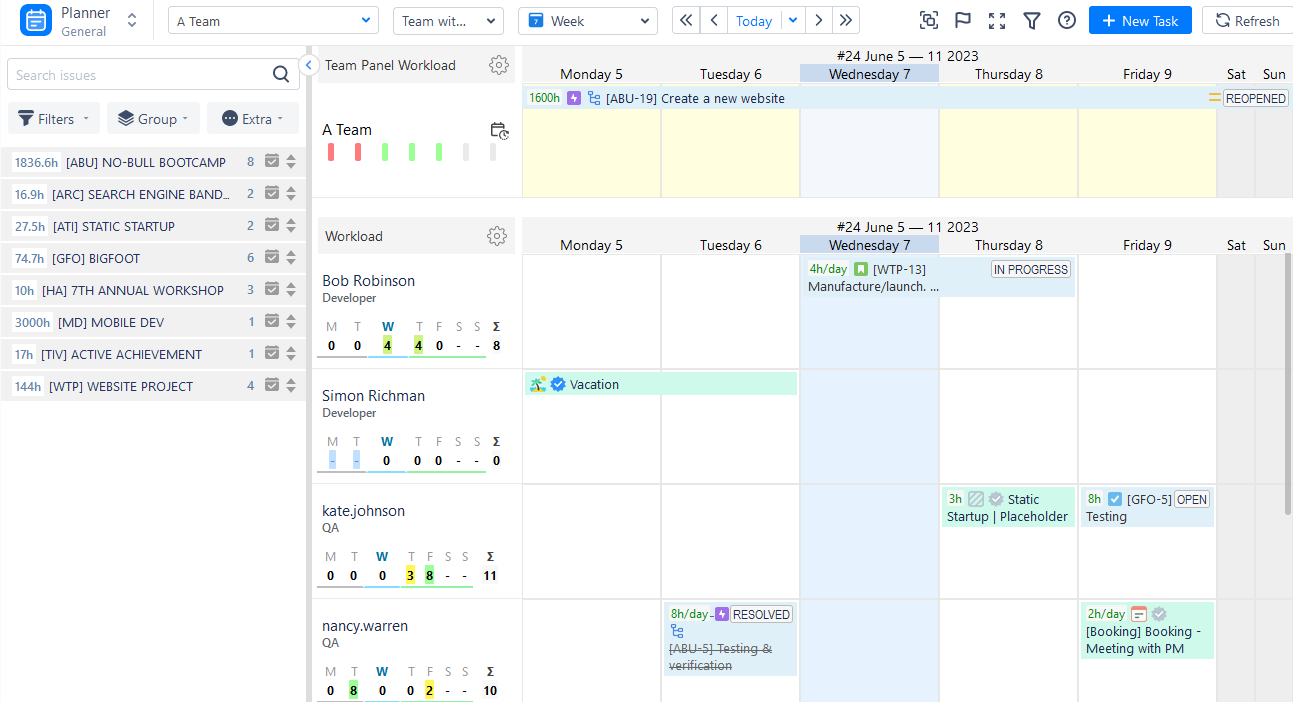The image size is (1293, 702).
Task: Open Workload section settings gear
Action: click(496, 236)
